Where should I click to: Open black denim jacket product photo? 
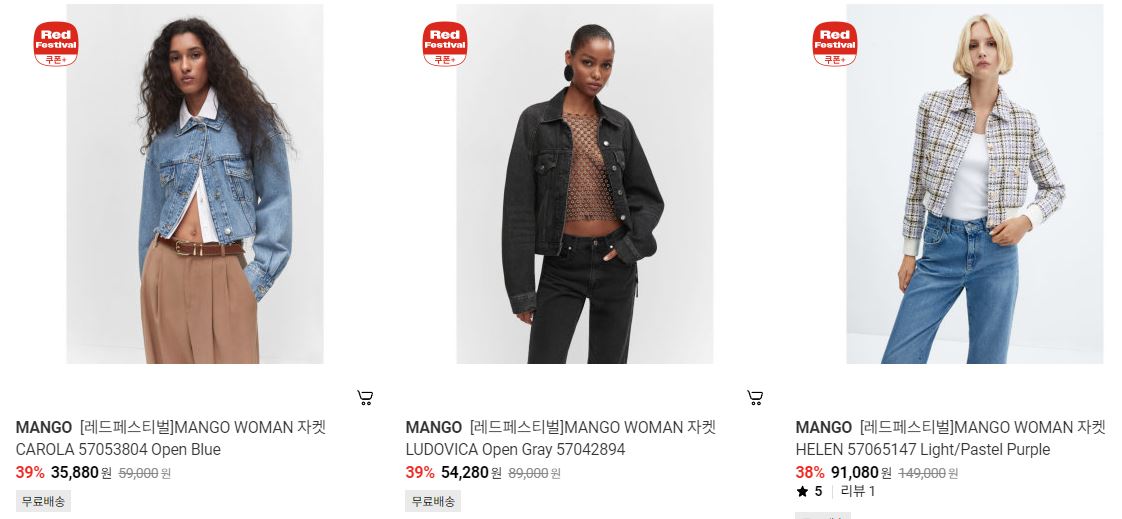tap(585, 184)
